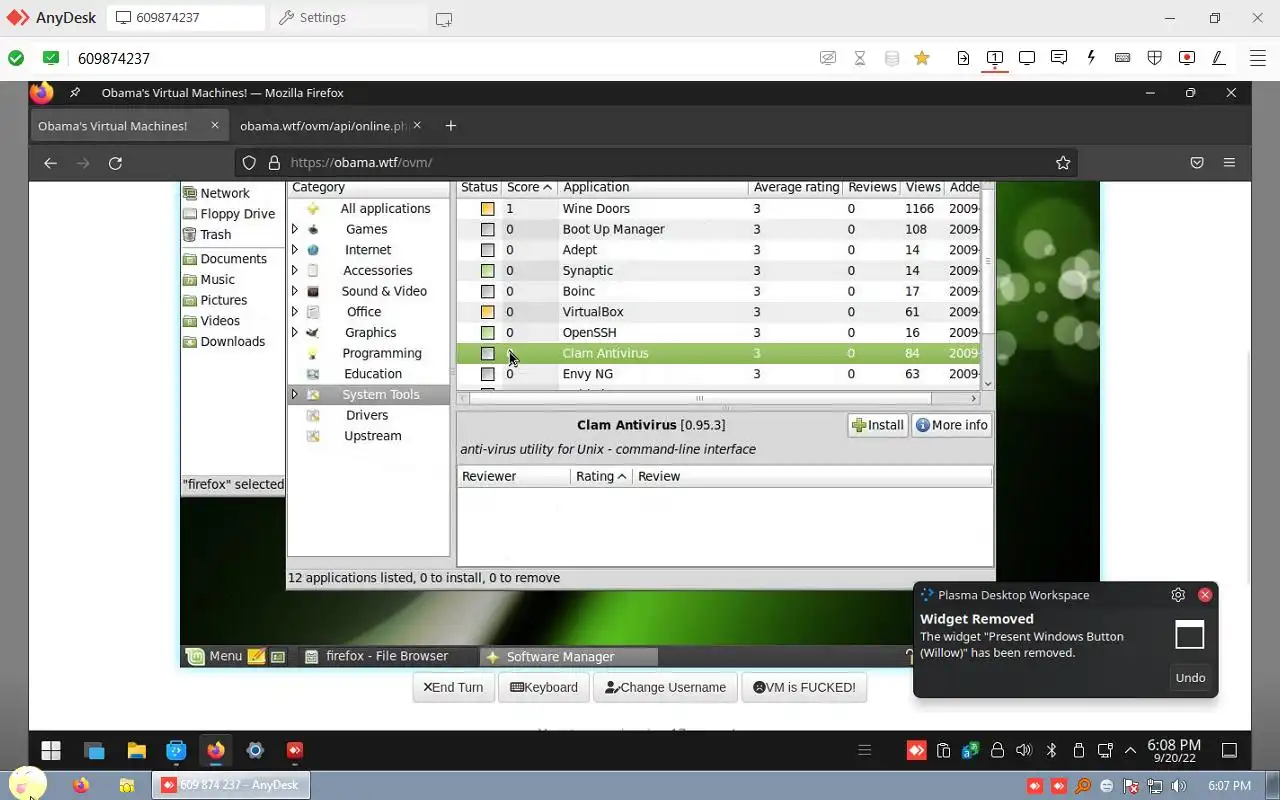Toggle the OpenSSH status checkbox
1280x800 pixels.
pyautogui.click(x=487, y=333)
